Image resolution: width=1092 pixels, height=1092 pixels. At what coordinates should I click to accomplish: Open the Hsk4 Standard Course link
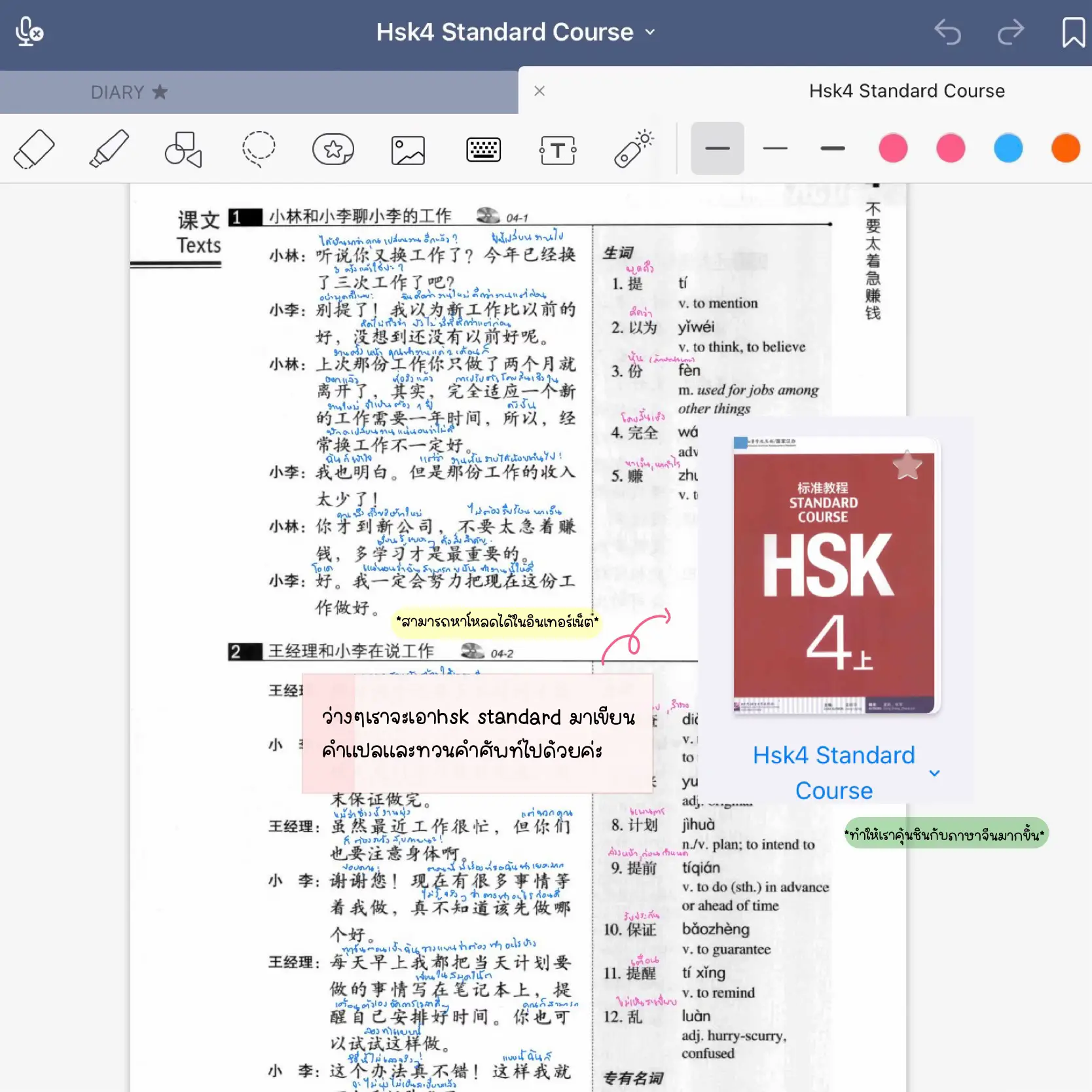coord(834,773)
